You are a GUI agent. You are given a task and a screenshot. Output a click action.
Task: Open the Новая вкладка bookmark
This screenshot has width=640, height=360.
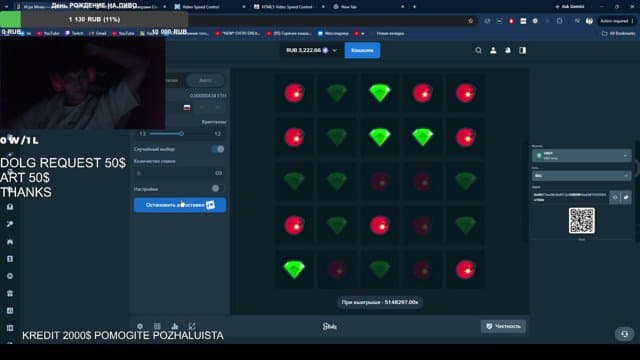pyautogui.click(x=390, y=33)
